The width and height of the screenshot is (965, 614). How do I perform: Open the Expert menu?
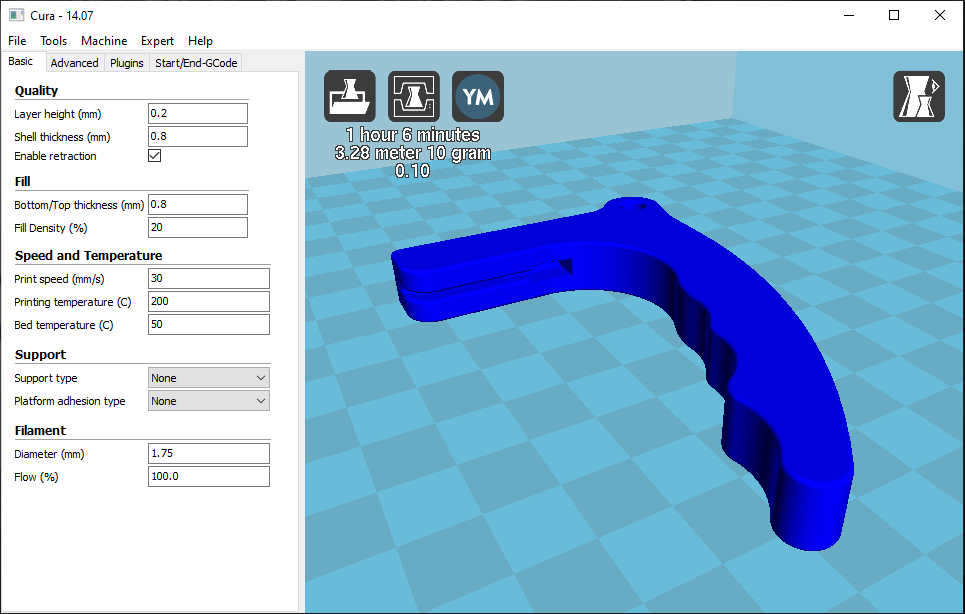157,41
